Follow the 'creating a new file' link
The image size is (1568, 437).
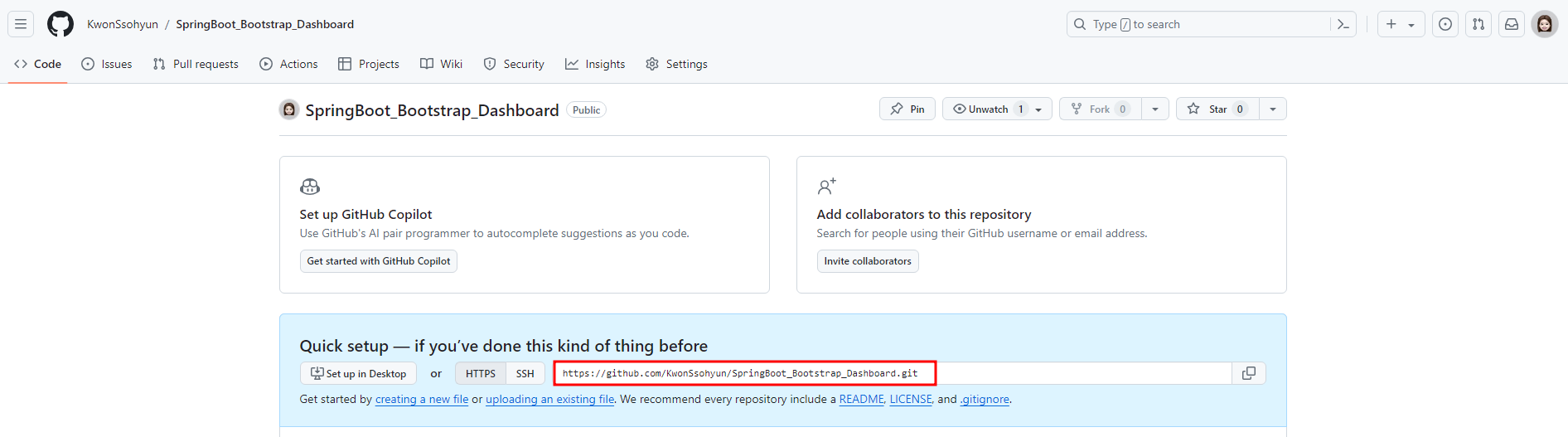[x=422, y=399]
